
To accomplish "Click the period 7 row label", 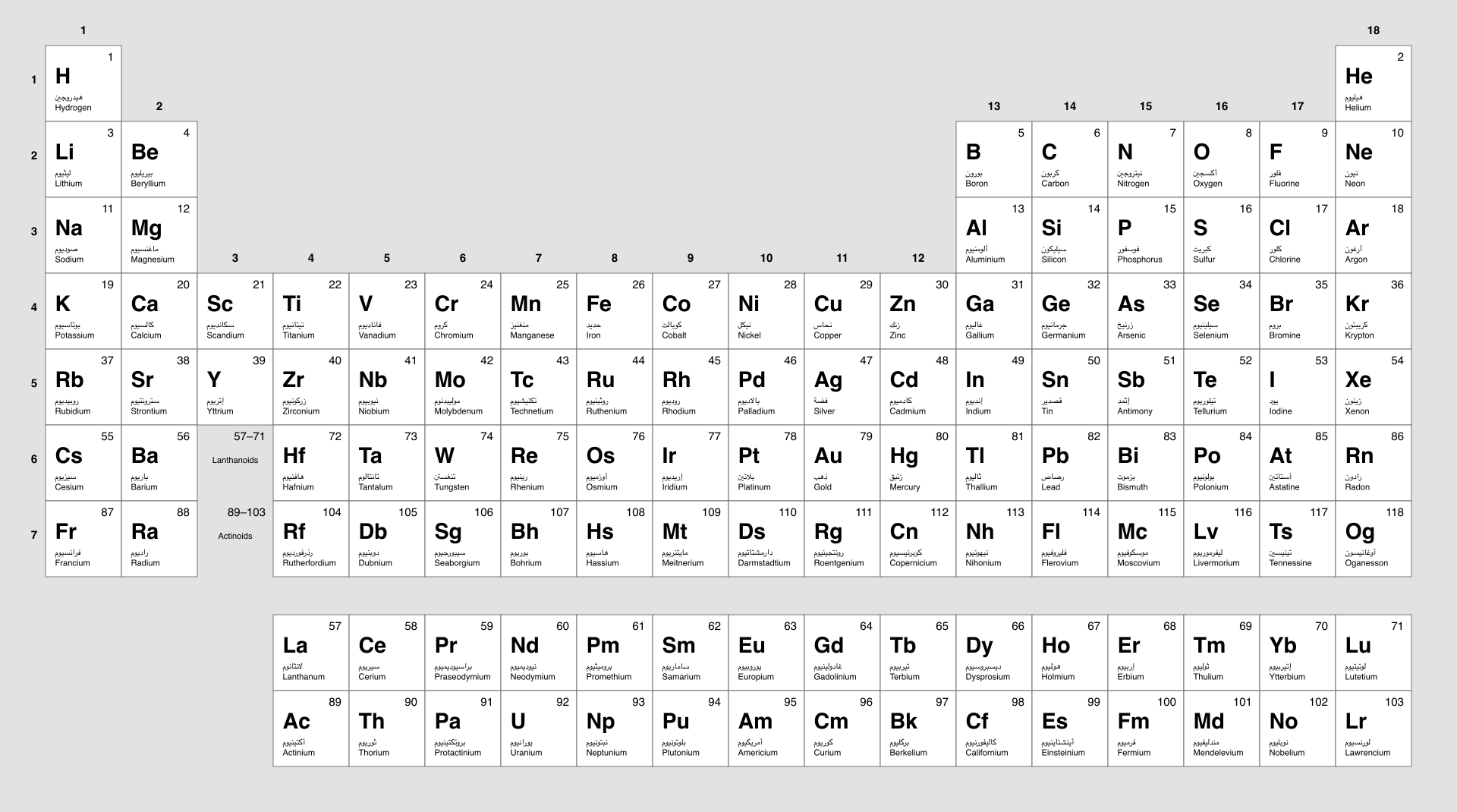I will point(33,535).
